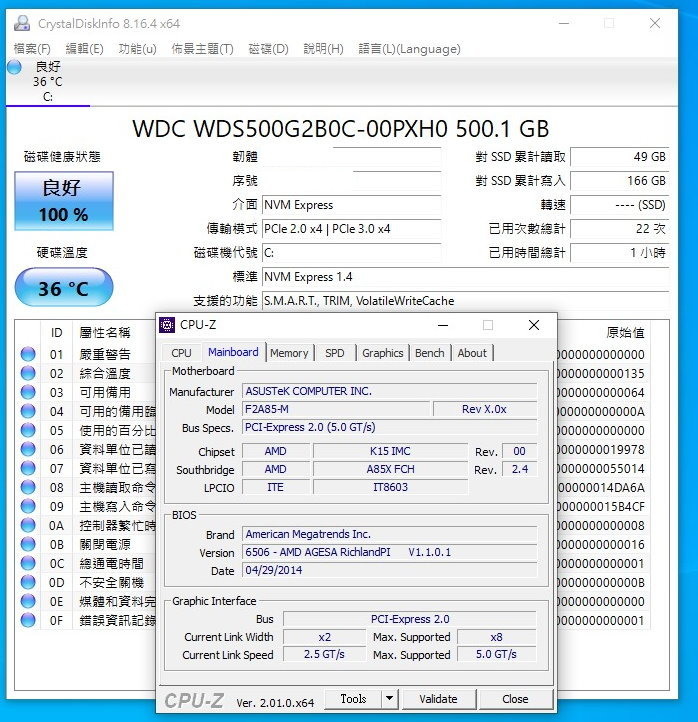Click status orb for attribute 01 row

tap(28, 354)
